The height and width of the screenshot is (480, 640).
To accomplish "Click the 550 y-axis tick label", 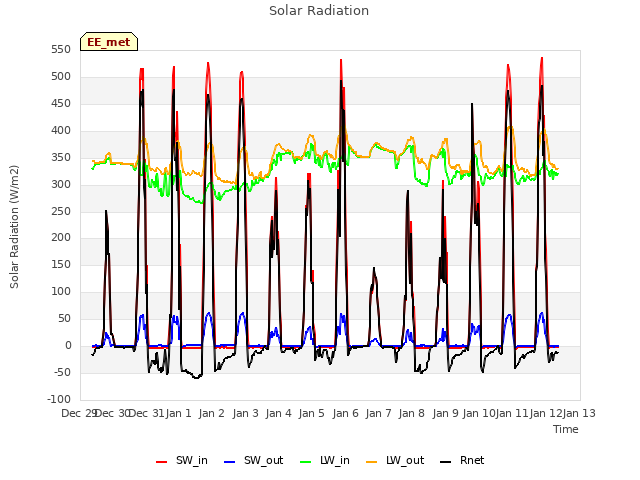I will [x=61, y=50].
